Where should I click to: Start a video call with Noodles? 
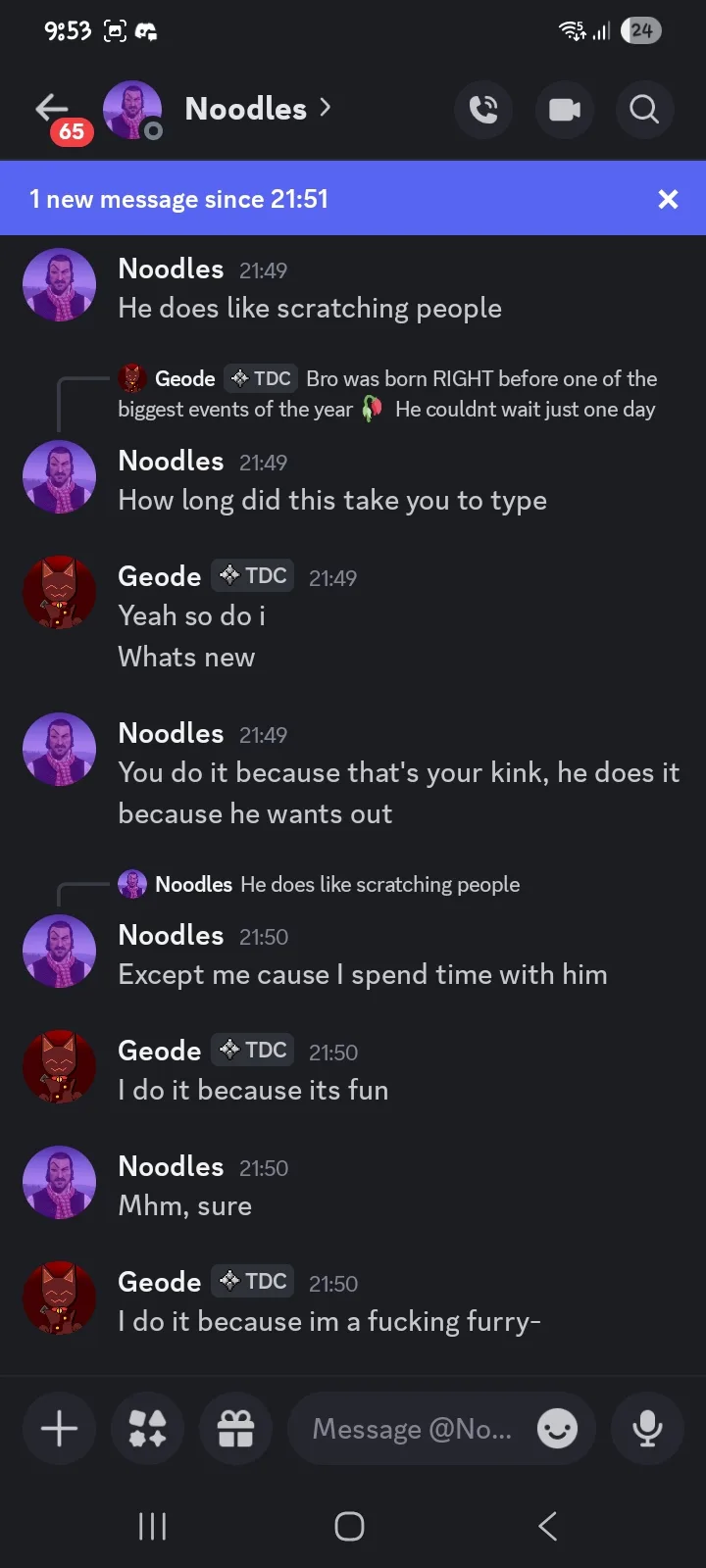point(564,109)
